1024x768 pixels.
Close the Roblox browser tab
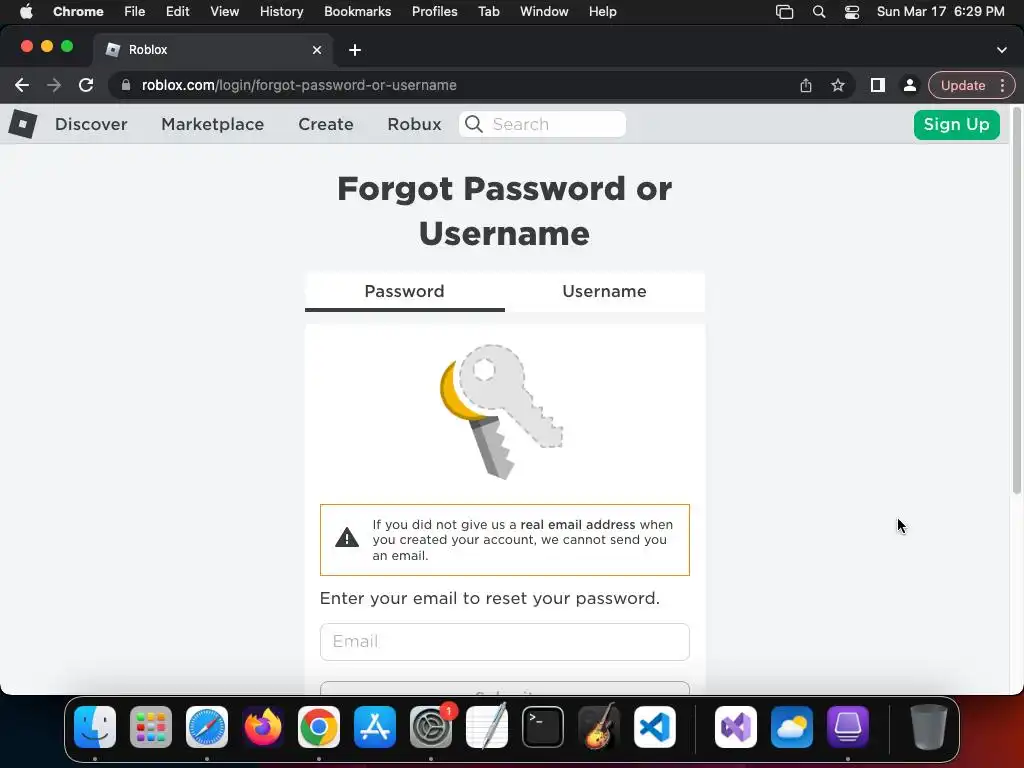[x=317, y=50]
